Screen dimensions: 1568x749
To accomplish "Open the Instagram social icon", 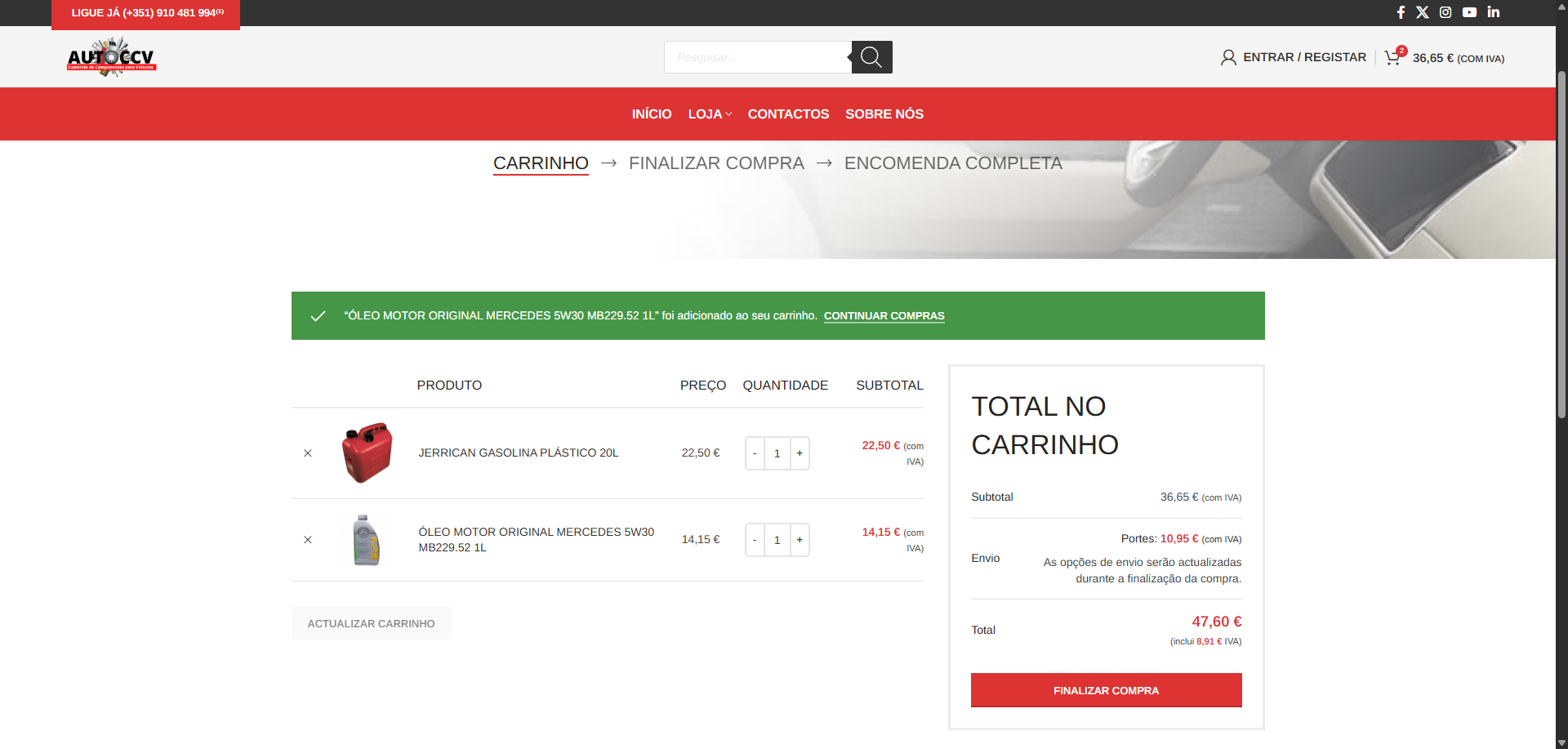I will coord(1445,12).
